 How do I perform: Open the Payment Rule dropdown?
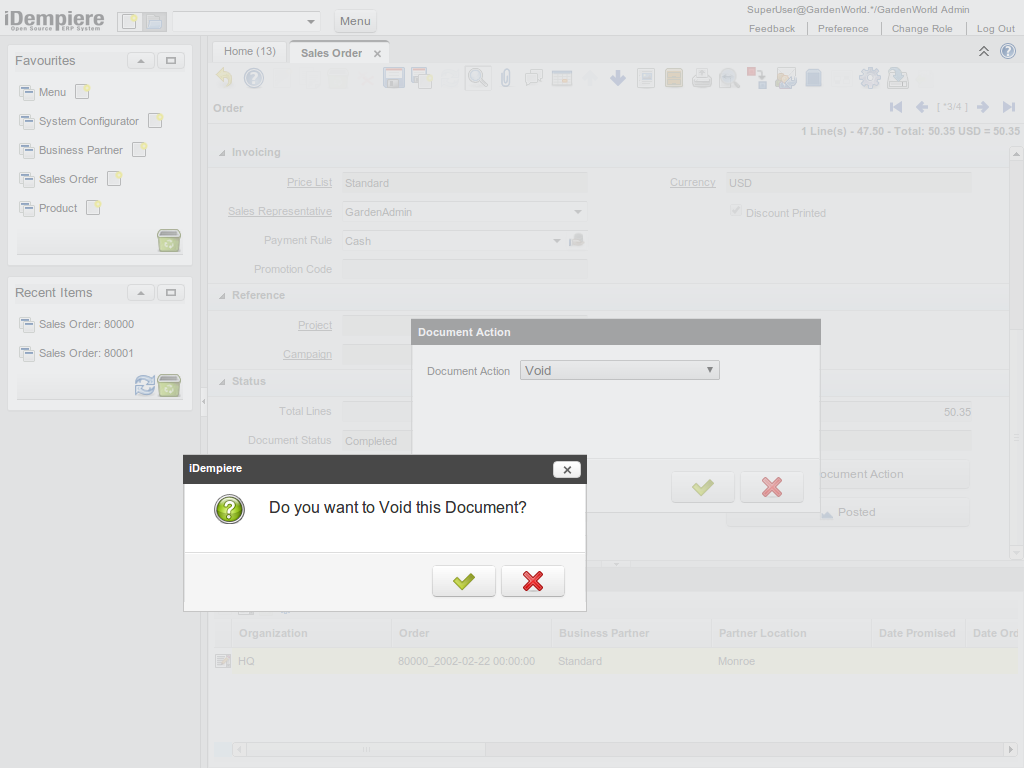pos(557,241)
